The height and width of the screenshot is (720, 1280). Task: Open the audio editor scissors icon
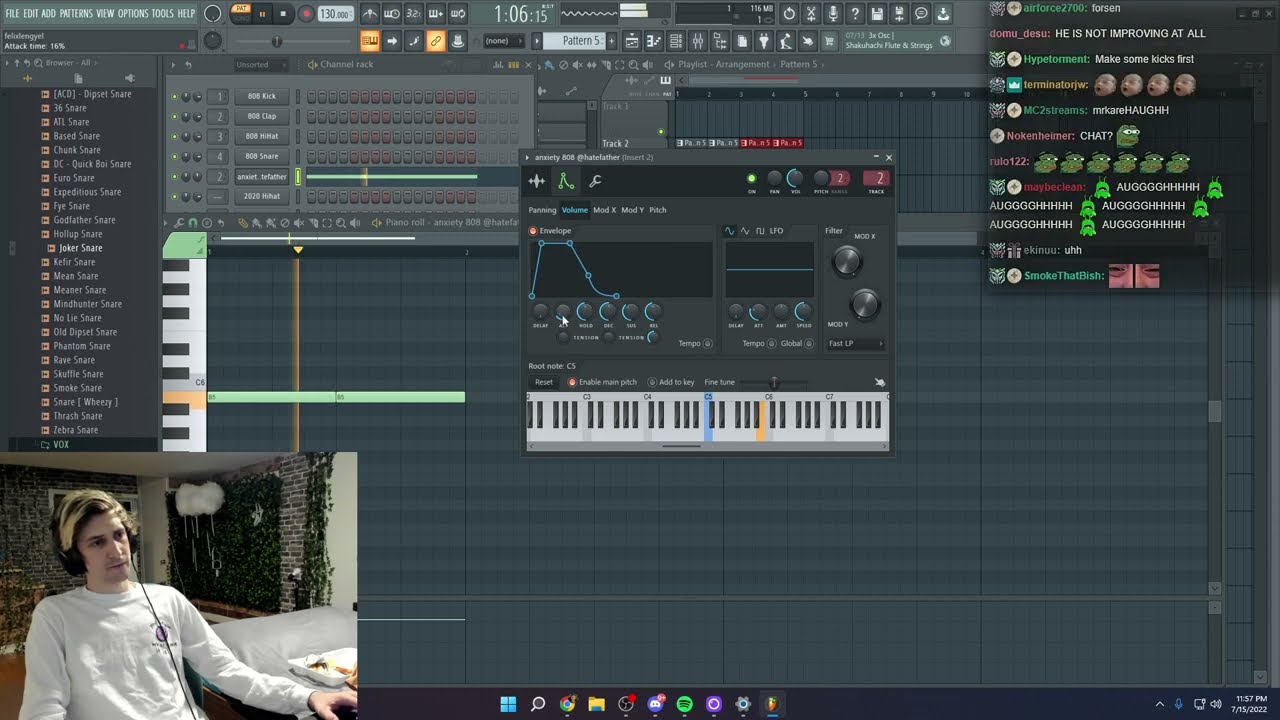coord(811,14)
